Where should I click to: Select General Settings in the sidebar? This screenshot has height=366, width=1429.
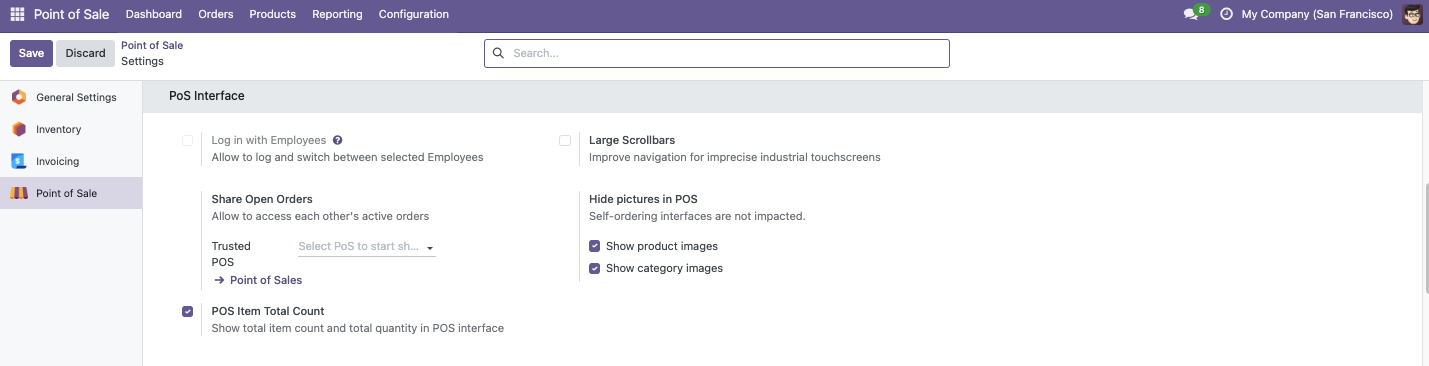click(x=71, y=97)
